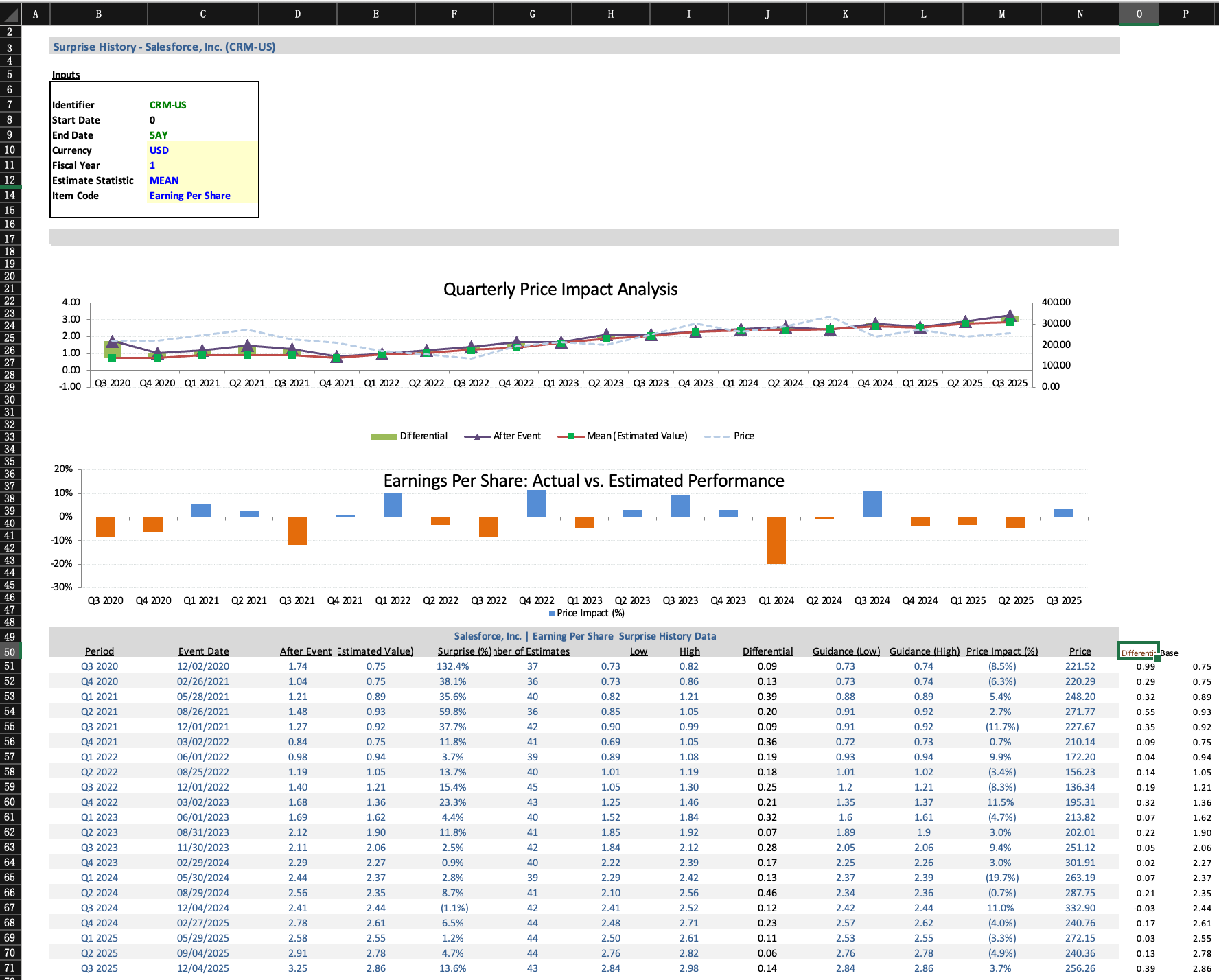Select column B header

point(99,14)
